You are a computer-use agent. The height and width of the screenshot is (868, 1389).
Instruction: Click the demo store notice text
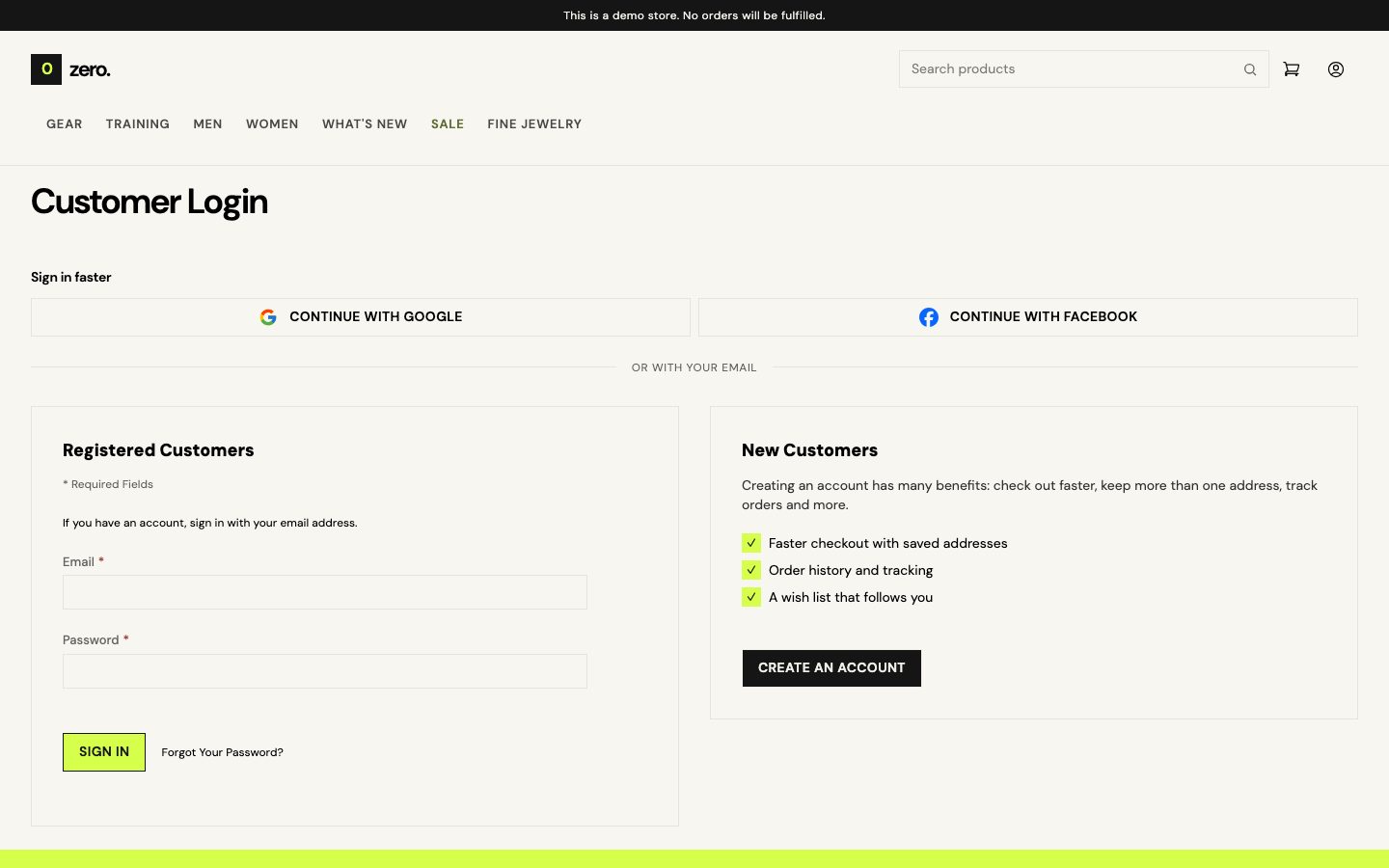(x=694, y=15)
